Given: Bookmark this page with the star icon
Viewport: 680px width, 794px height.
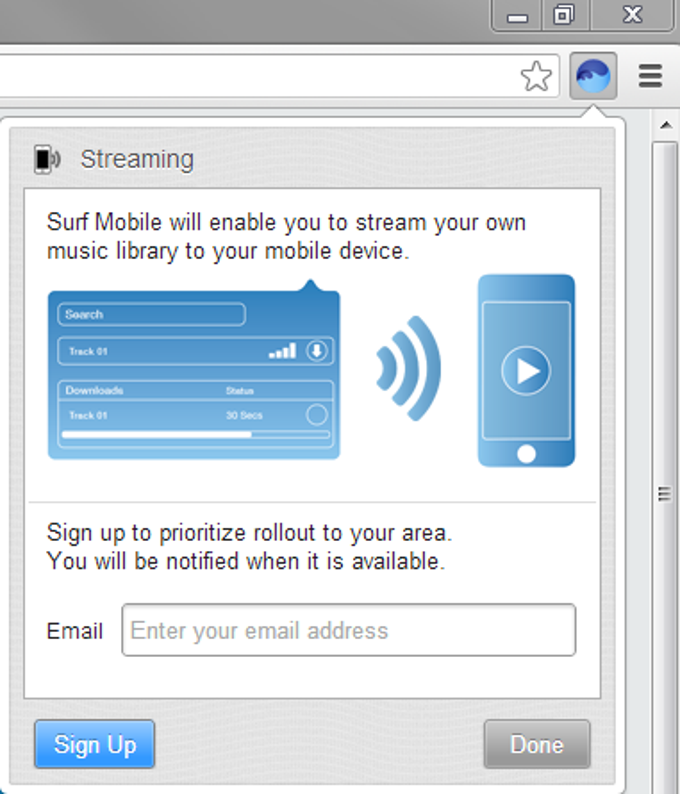Looking at the screenshot, I should pos(536,76).
